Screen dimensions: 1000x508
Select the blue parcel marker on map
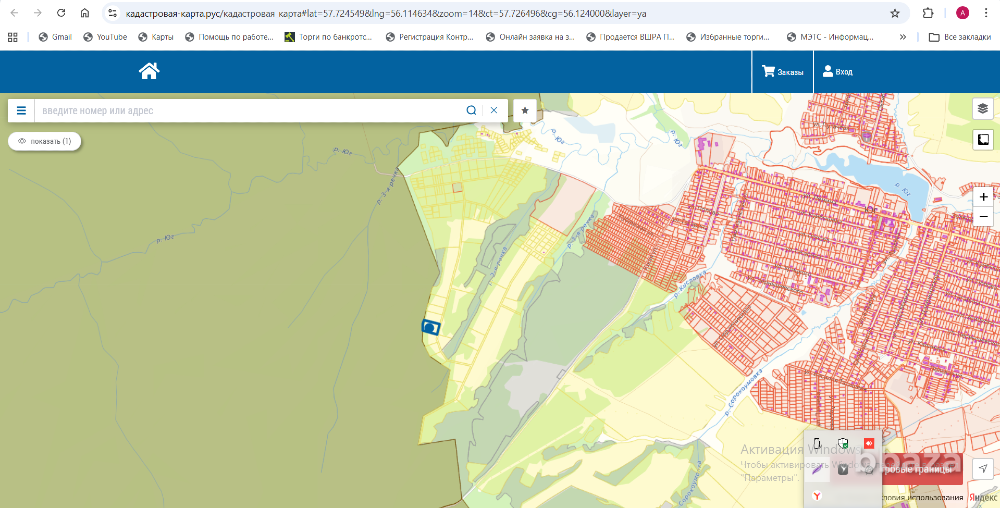[431, 327]
